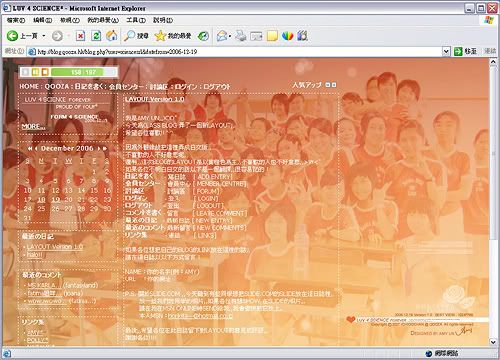Open the 'LAYOUT Version 1.0' post title link
Image resolution: width=500 pixels, height=360 pixels.
pyautogui.click(x=155, y=99)
